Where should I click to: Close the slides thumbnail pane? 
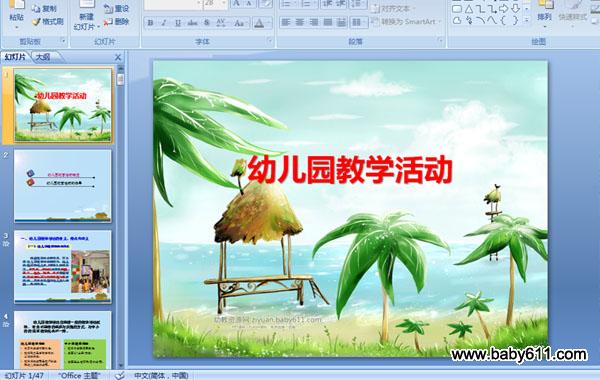coord(118,57)
